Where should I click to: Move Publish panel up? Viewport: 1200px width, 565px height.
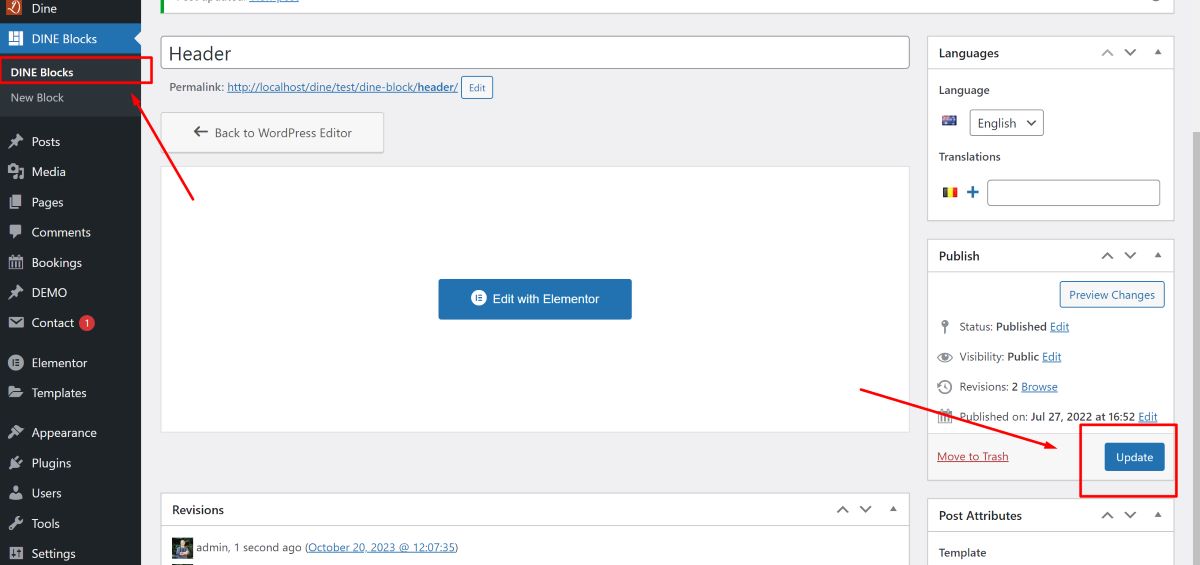tap(1107, 255)
